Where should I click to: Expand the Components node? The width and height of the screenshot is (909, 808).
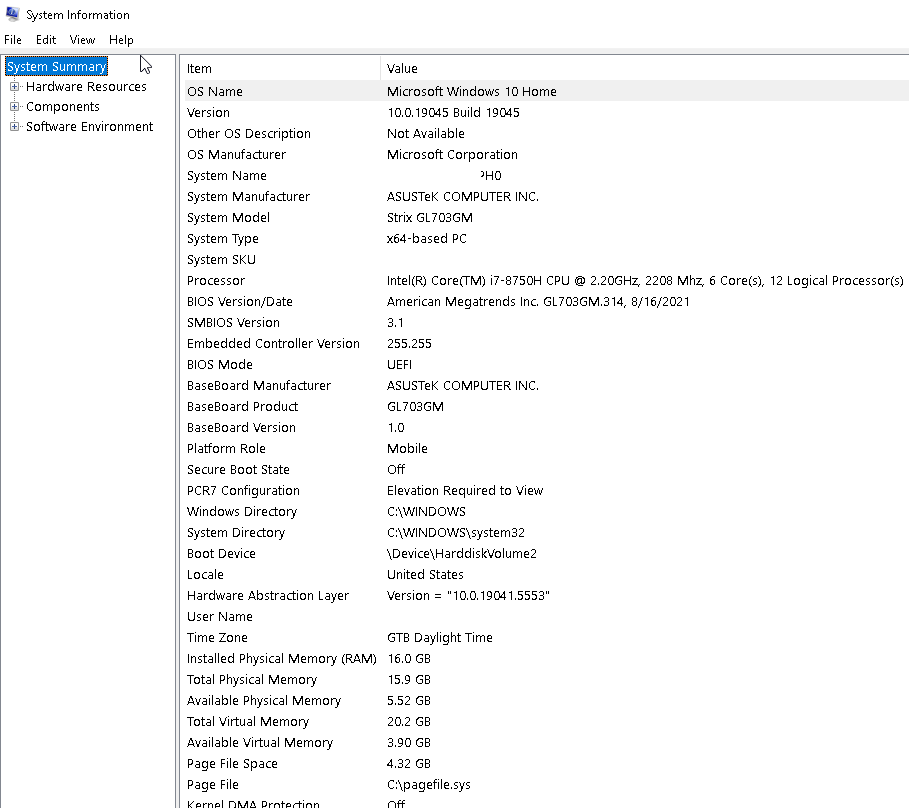(14, 107)
